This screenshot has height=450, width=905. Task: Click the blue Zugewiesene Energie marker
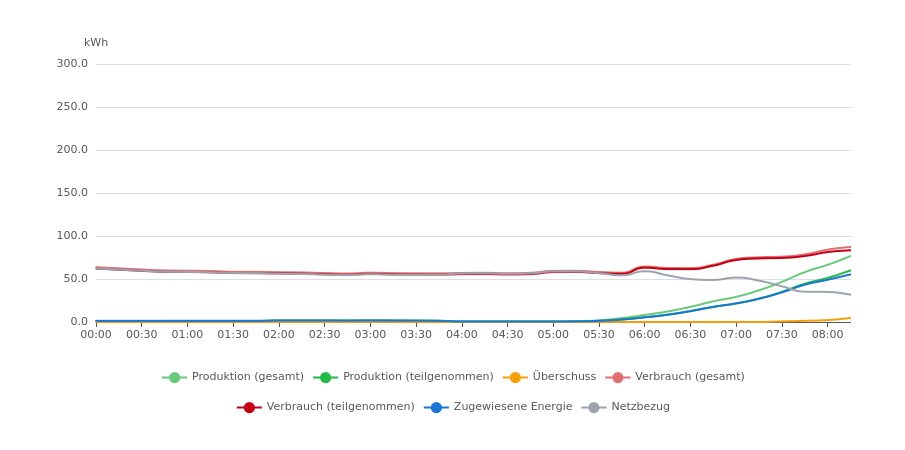tap(436, 407)
